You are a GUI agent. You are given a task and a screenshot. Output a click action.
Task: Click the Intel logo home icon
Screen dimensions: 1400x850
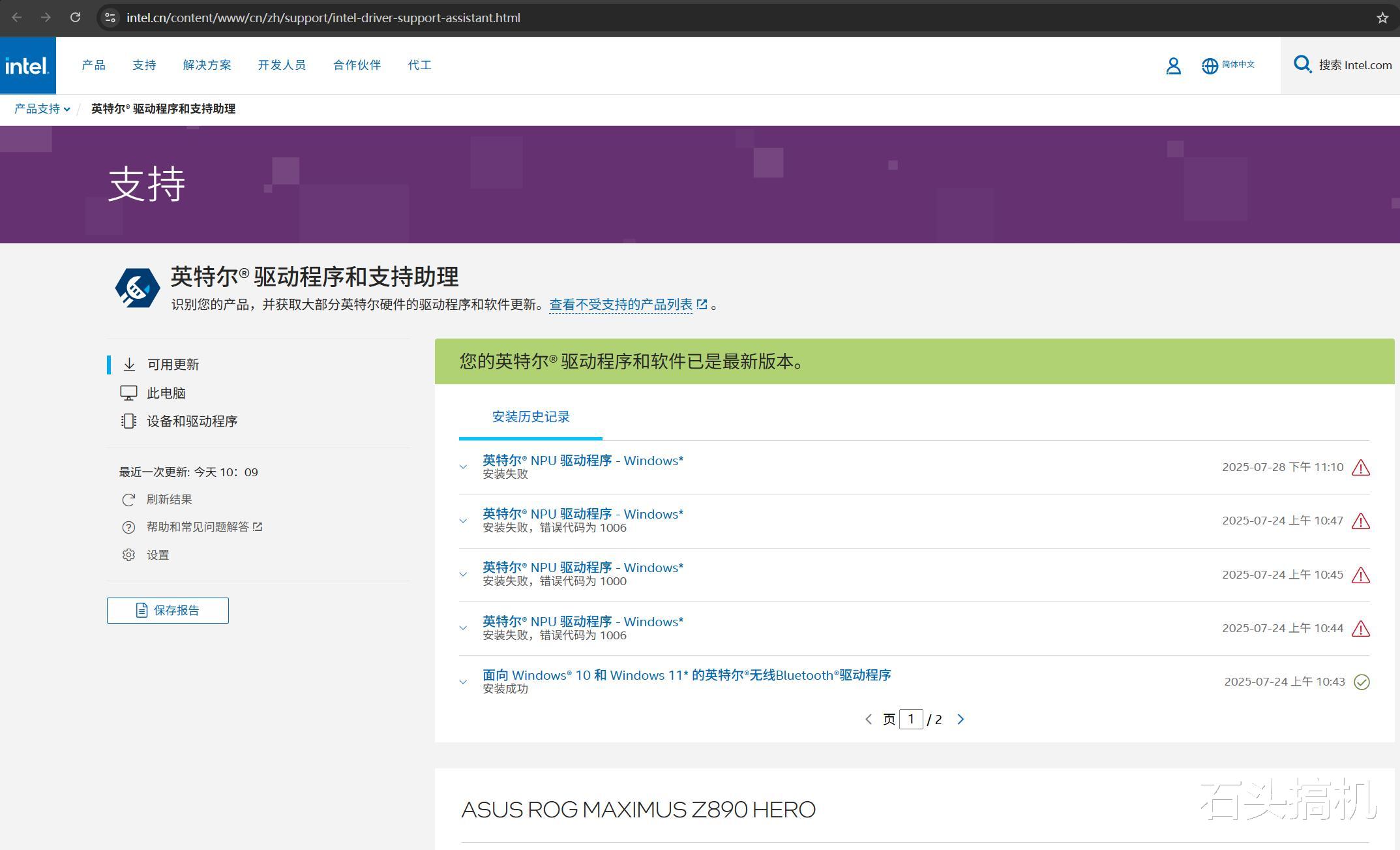[x=27, y=65]
